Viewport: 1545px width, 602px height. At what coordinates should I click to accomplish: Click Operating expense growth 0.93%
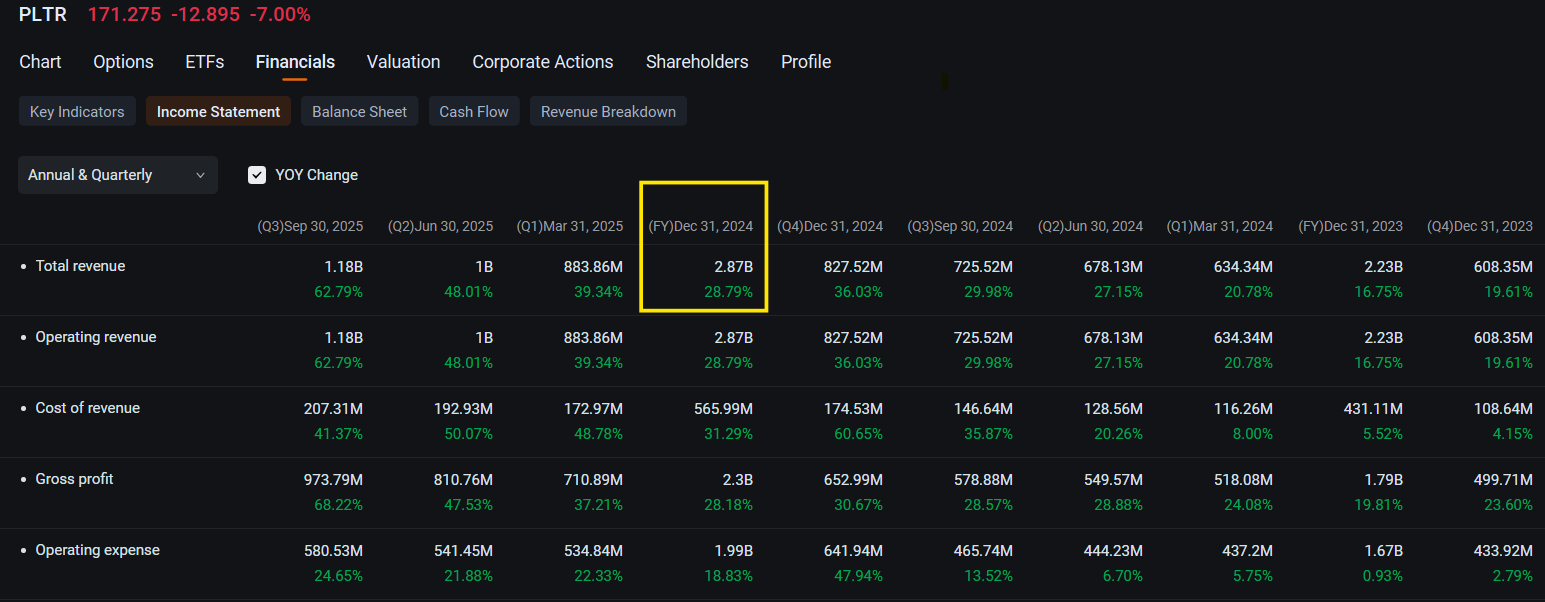coord(1382,576)
